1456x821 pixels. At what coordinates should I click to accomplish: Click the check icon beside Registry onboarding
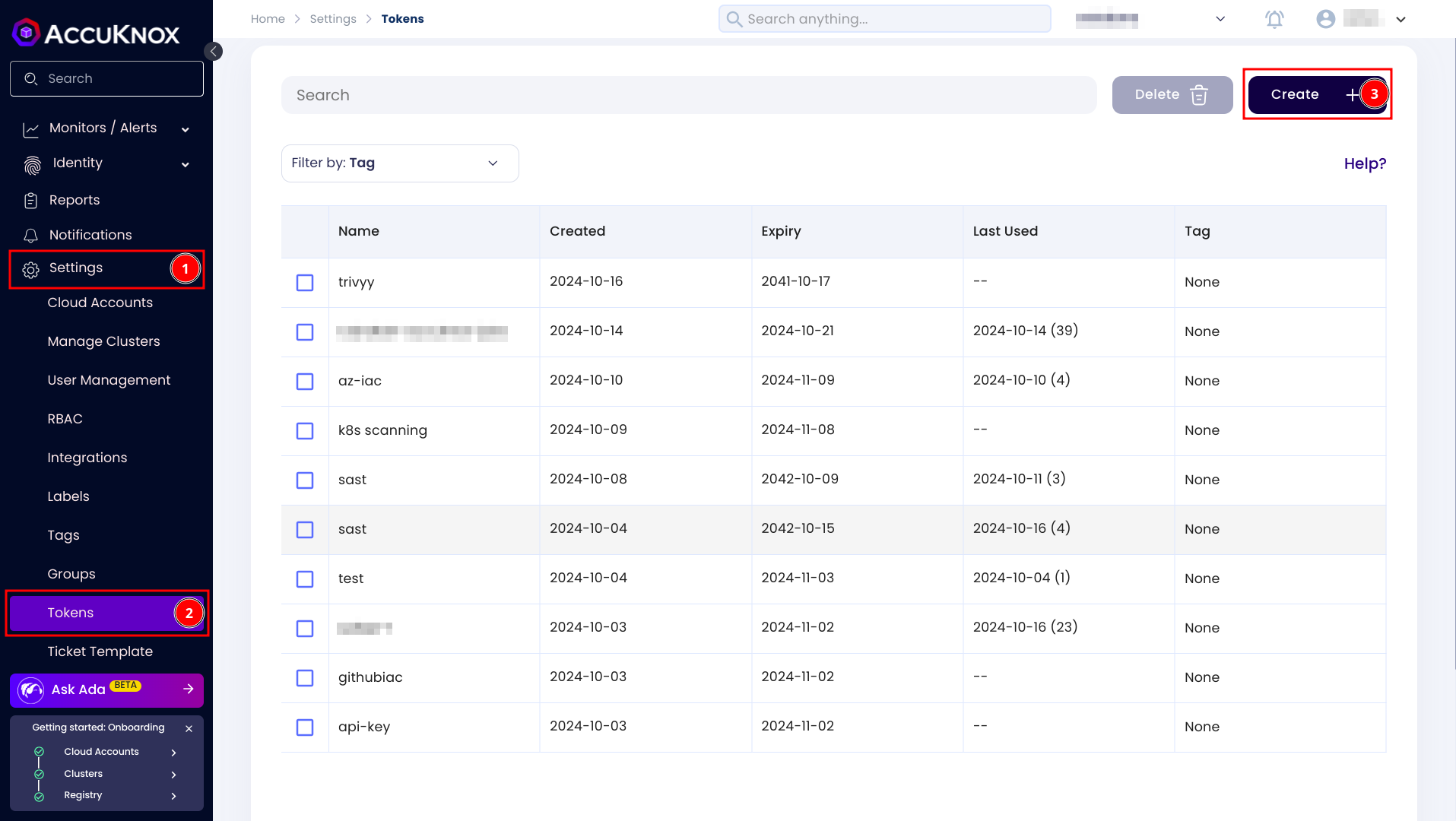point(39,797)
